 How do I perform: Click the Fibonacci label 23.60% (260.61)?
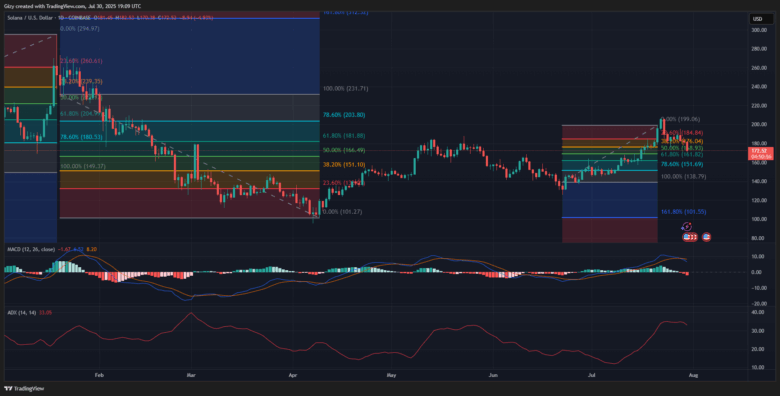click(81, 61)
